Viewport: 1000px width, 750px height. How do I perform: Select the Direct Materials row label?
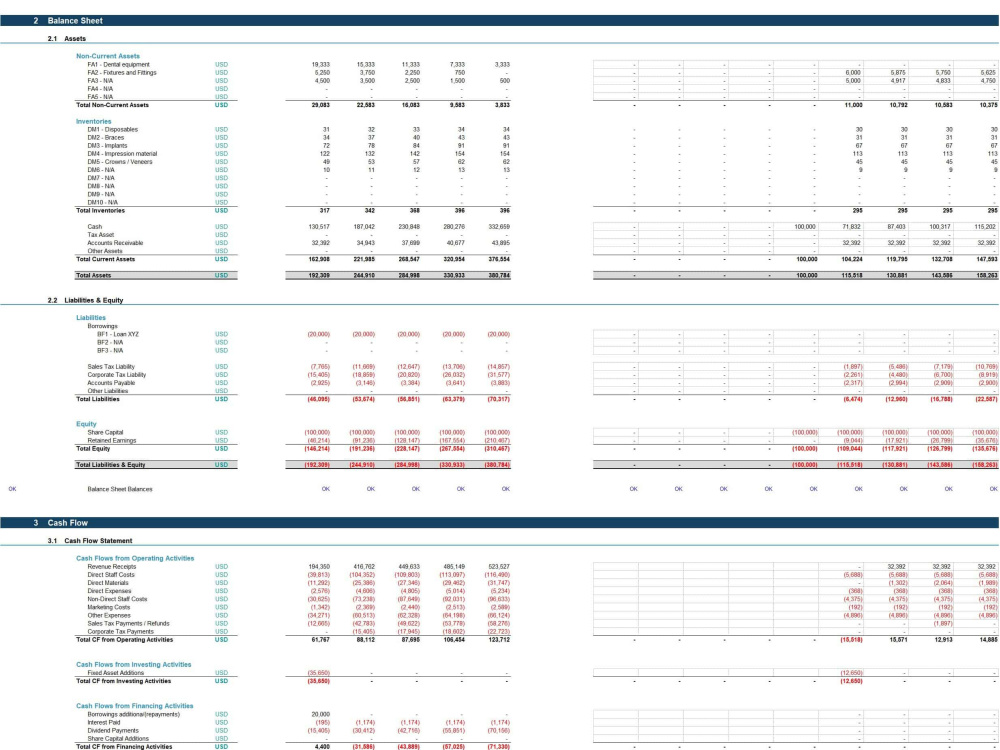pos(108,583)
